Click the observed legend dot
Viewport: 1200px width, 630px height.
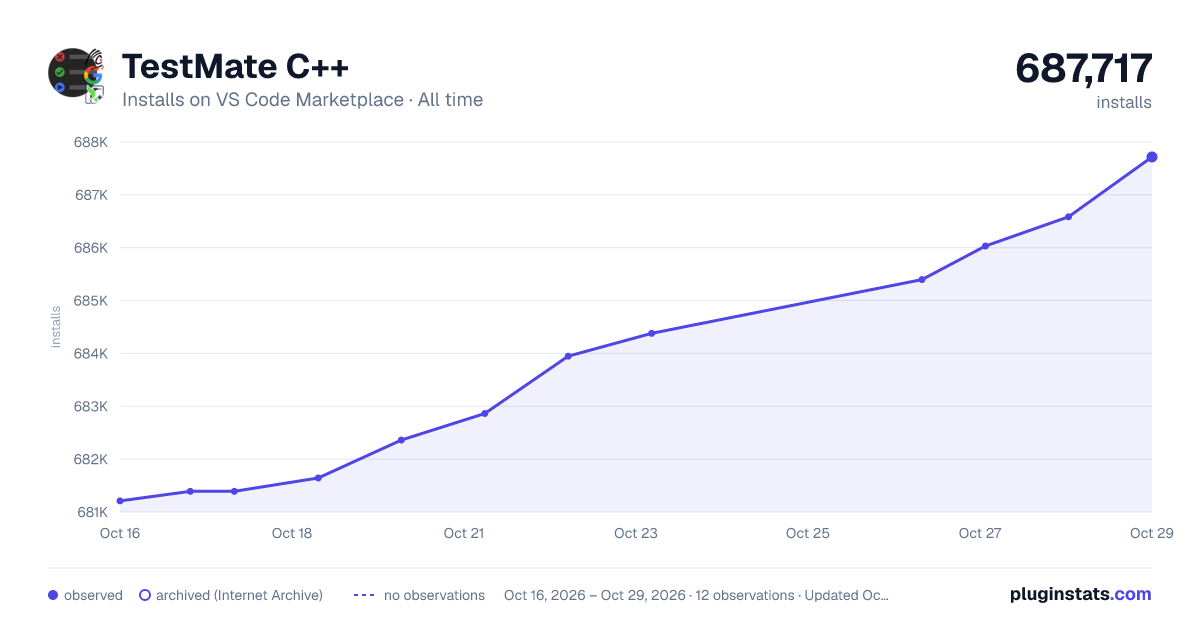click(53, 595)
